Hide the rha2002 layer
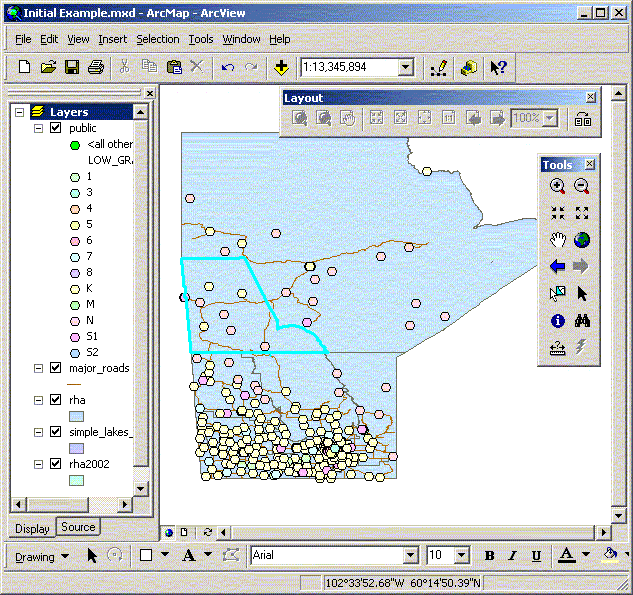 pos(56,464)
